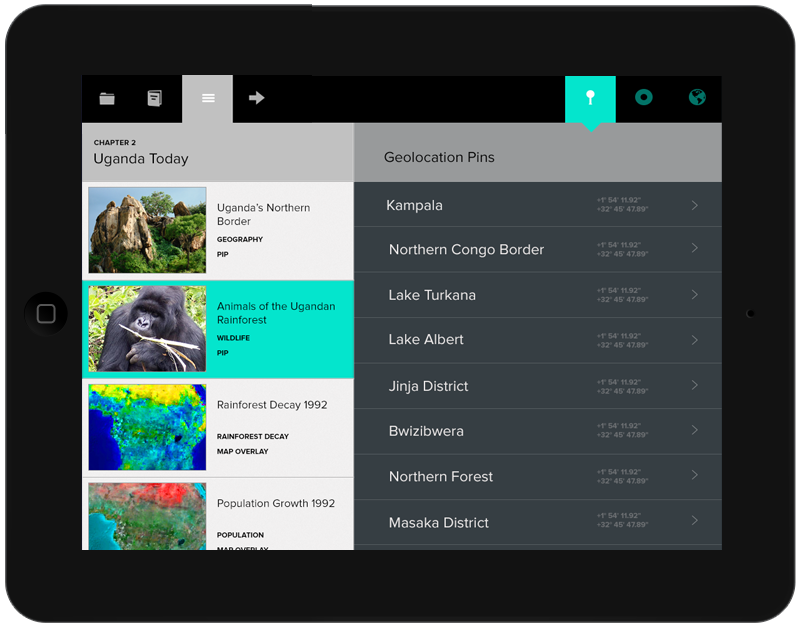The height and width of the screenshot is (628, 800).
Task: Expand Northern Congo Border chevron
Action: click(x=694, y=249)
